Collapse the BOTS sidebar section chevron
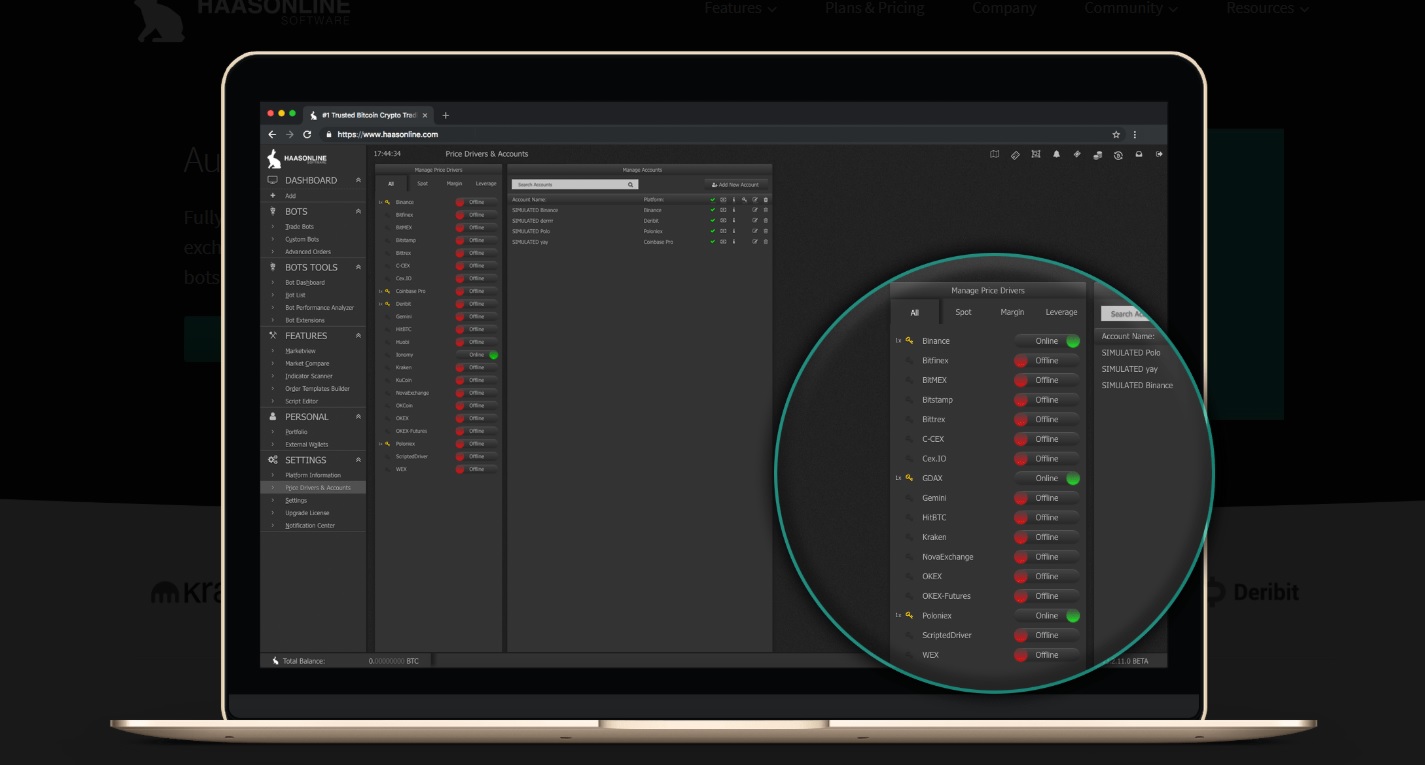The height and width of the screenshot is (765, 1425). coord(358,211)
